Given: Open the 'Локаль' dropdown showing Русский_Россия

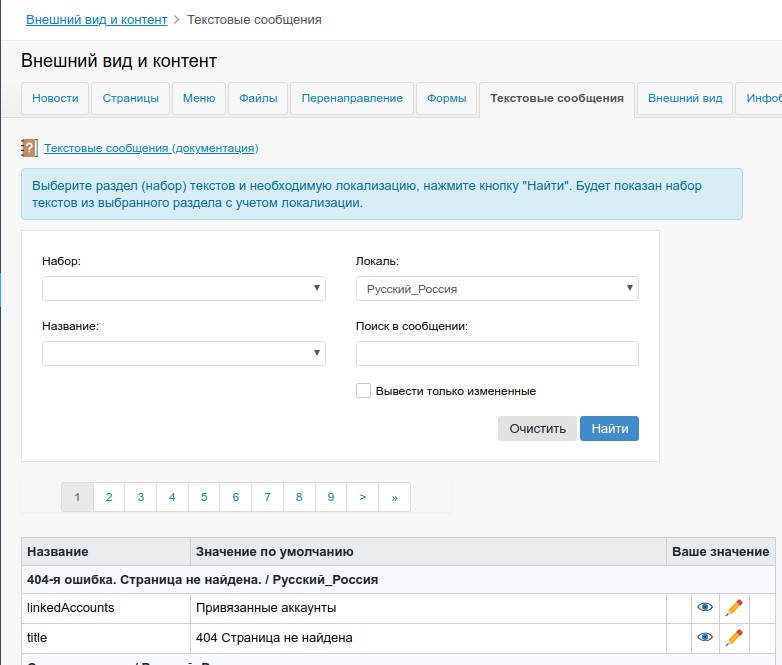Looking at the screenshot, I should tap(497, 289).
